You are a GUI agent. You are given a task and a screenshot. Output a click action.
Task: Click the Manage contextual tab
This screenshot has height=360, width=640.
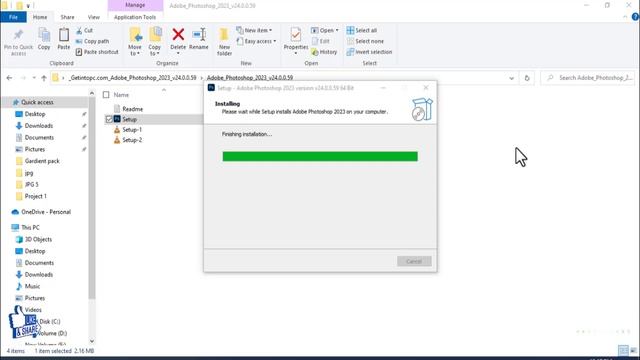tap(135, 5)
